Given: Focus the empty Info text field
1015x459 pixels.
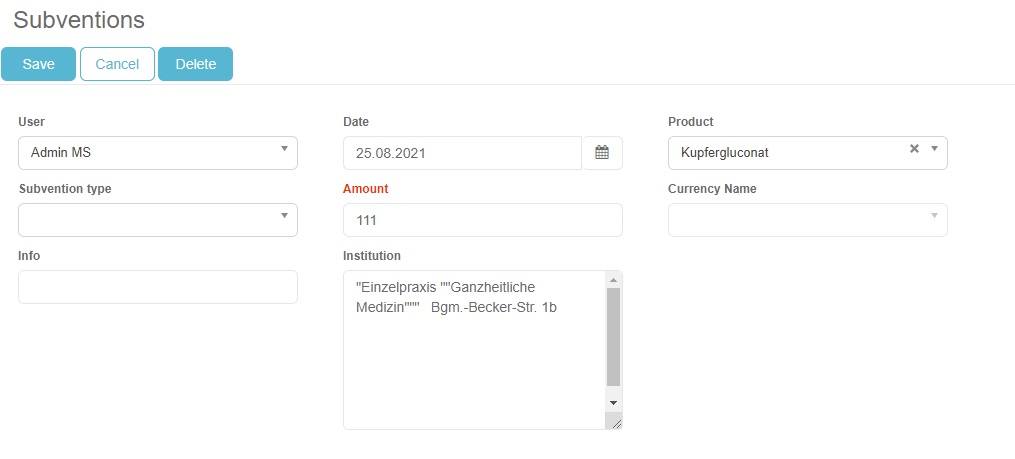Looking at the screenshot, I should [158, 287].
